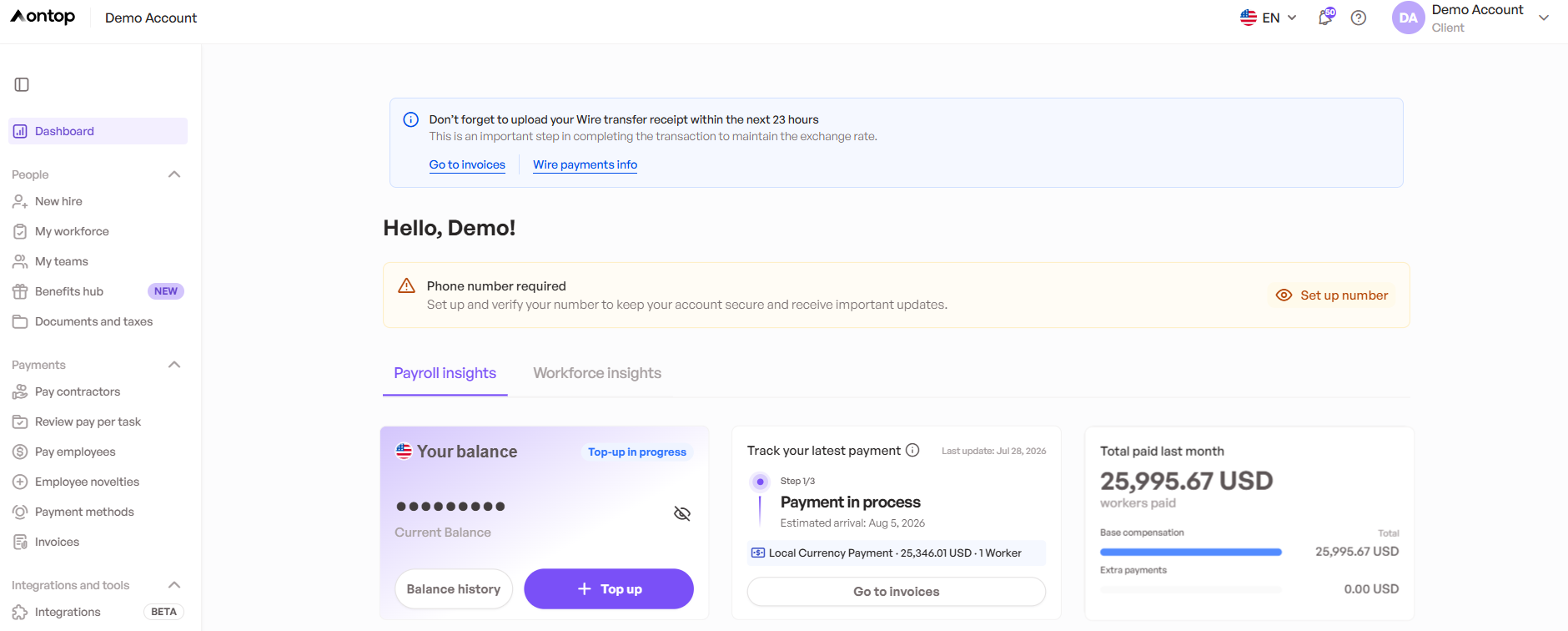Click the Base compensation progress bar
This screenshot has height=631, width=1568.
click(x=1191, y=552)
